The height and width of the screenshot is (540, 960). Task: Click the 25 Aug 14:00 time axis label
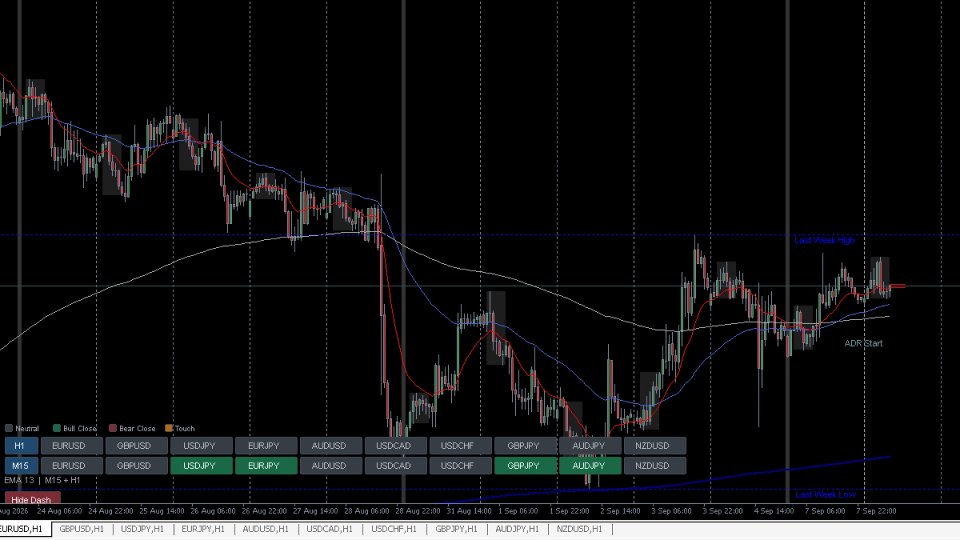pyautogui.click(x=162, y=511)
